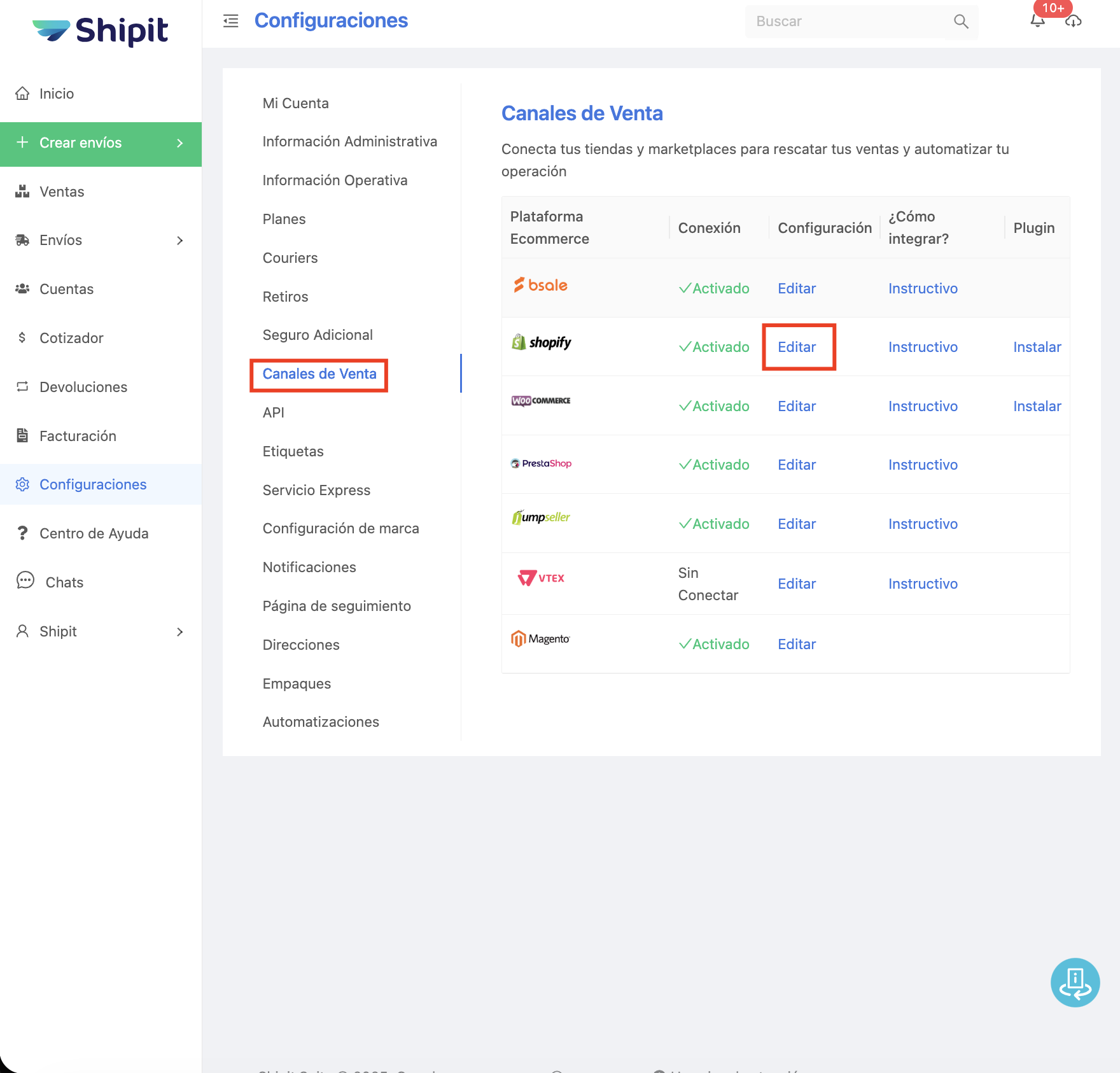1120x1073 pixels.
Task: Collapse sidebar with the hamburger menu icon
Action: pyautogui.click(x=230, y=21)
